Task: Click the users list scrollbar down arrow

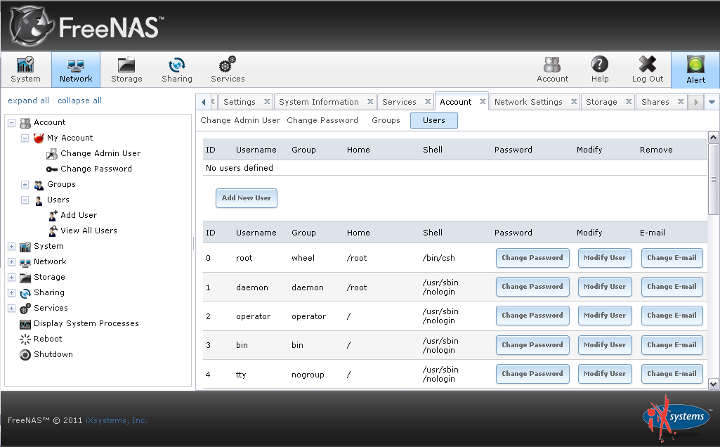Action: click(x=713, y=384)
